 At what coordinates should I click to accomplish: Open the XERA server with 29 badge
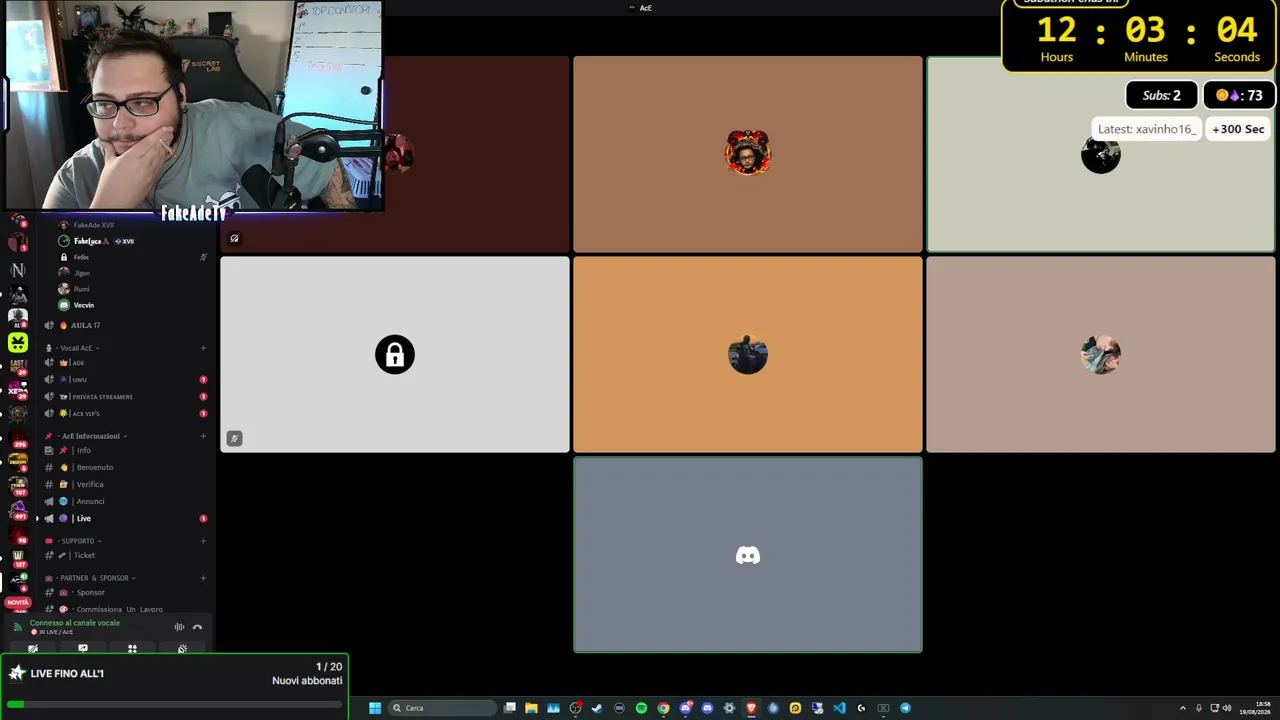(x=18, y=389)
